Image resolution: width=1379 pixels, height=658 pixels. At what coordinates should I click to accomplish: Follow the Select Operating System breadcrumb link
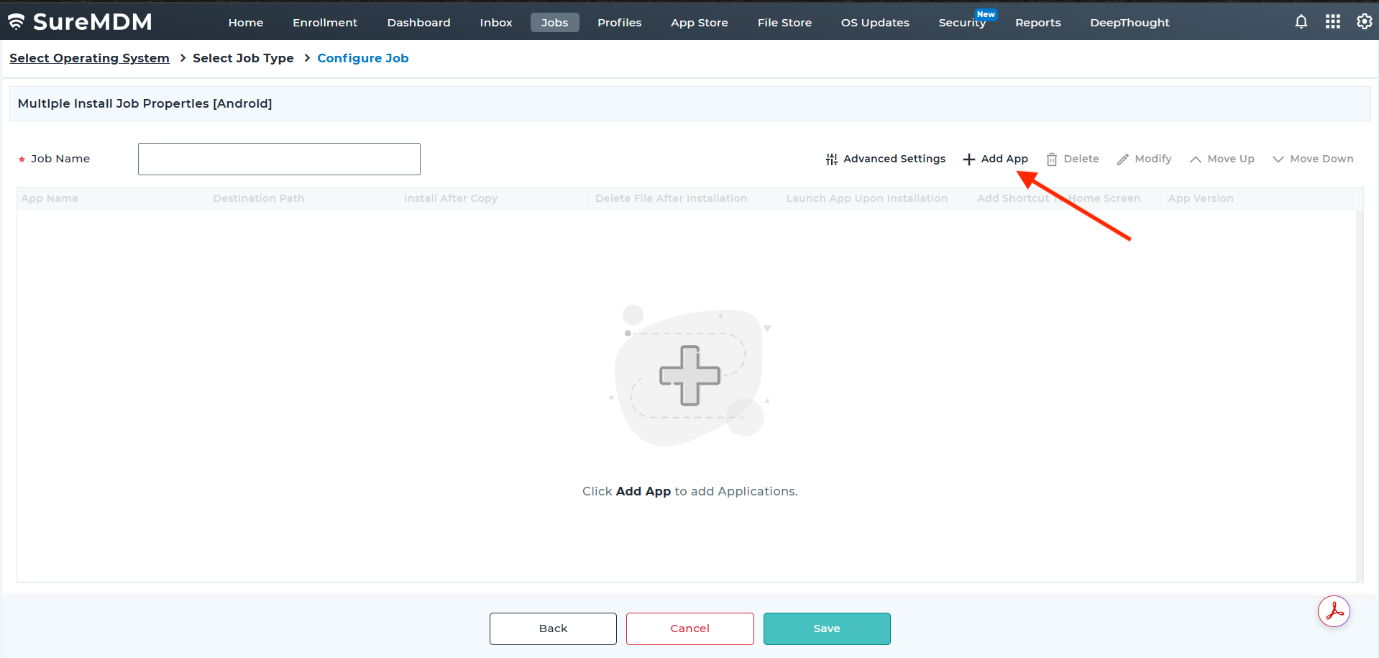point(89,58)
